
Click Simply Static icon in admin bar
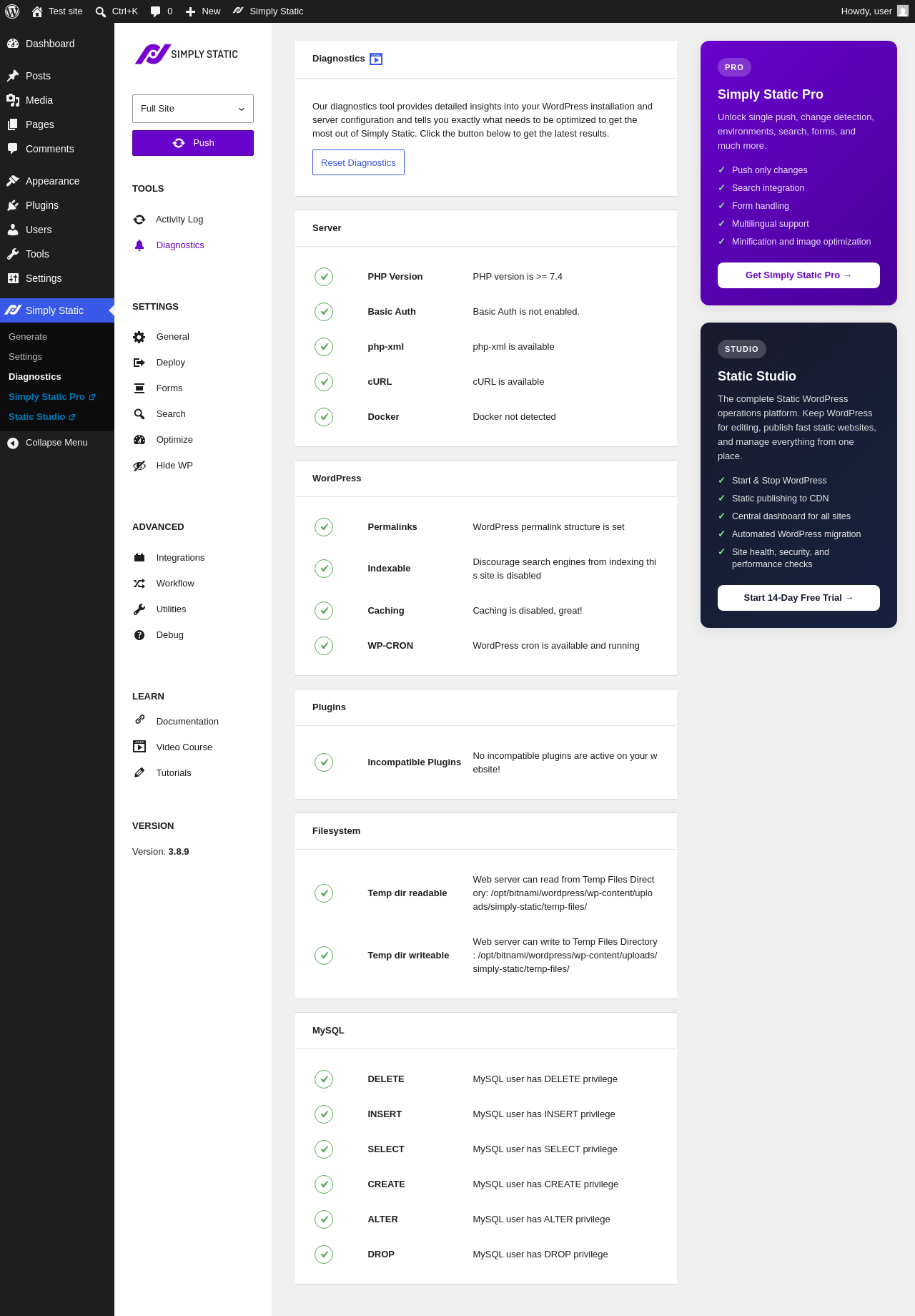point(238,11)
